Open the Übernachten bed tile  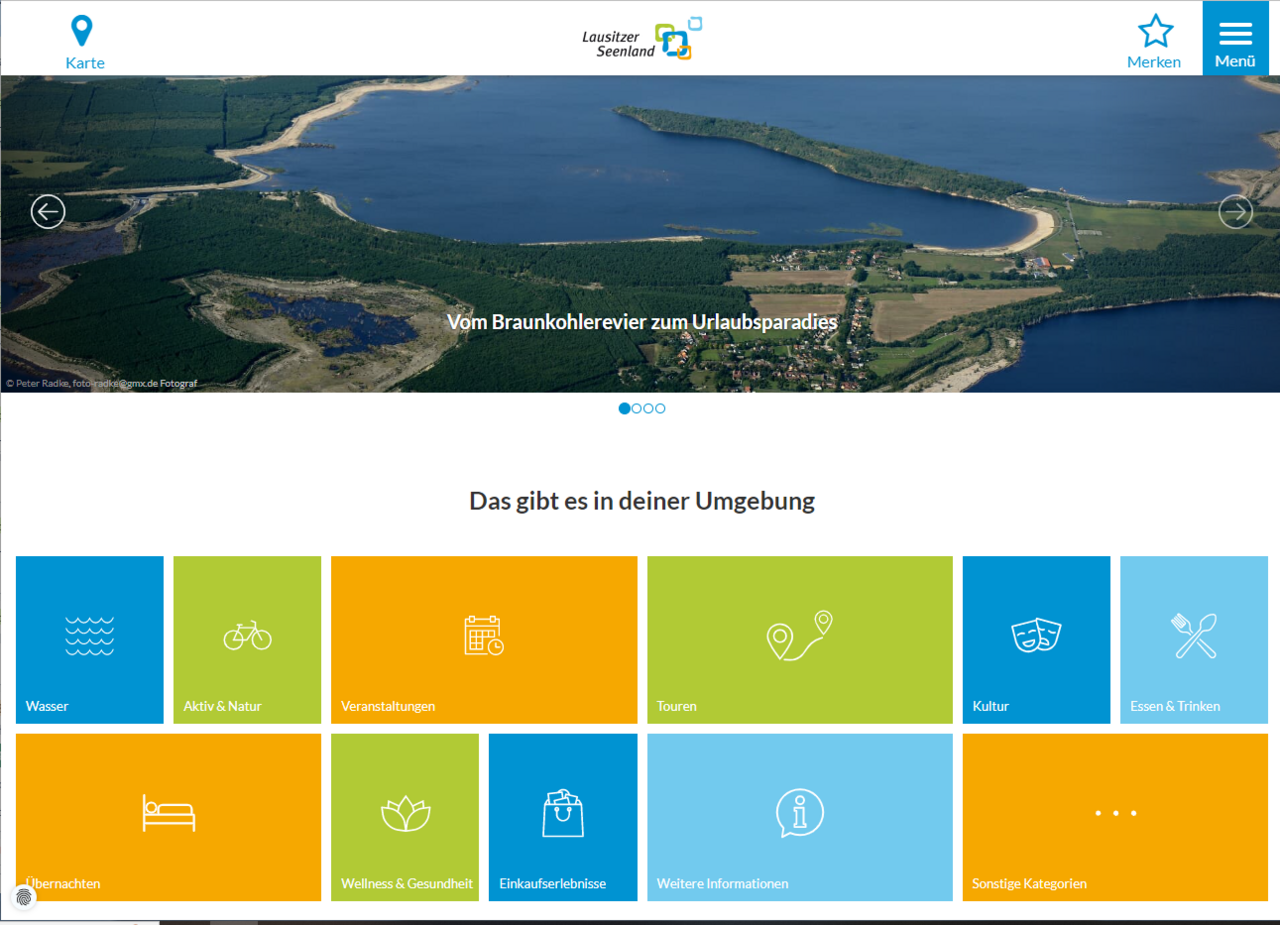(168, 817)
